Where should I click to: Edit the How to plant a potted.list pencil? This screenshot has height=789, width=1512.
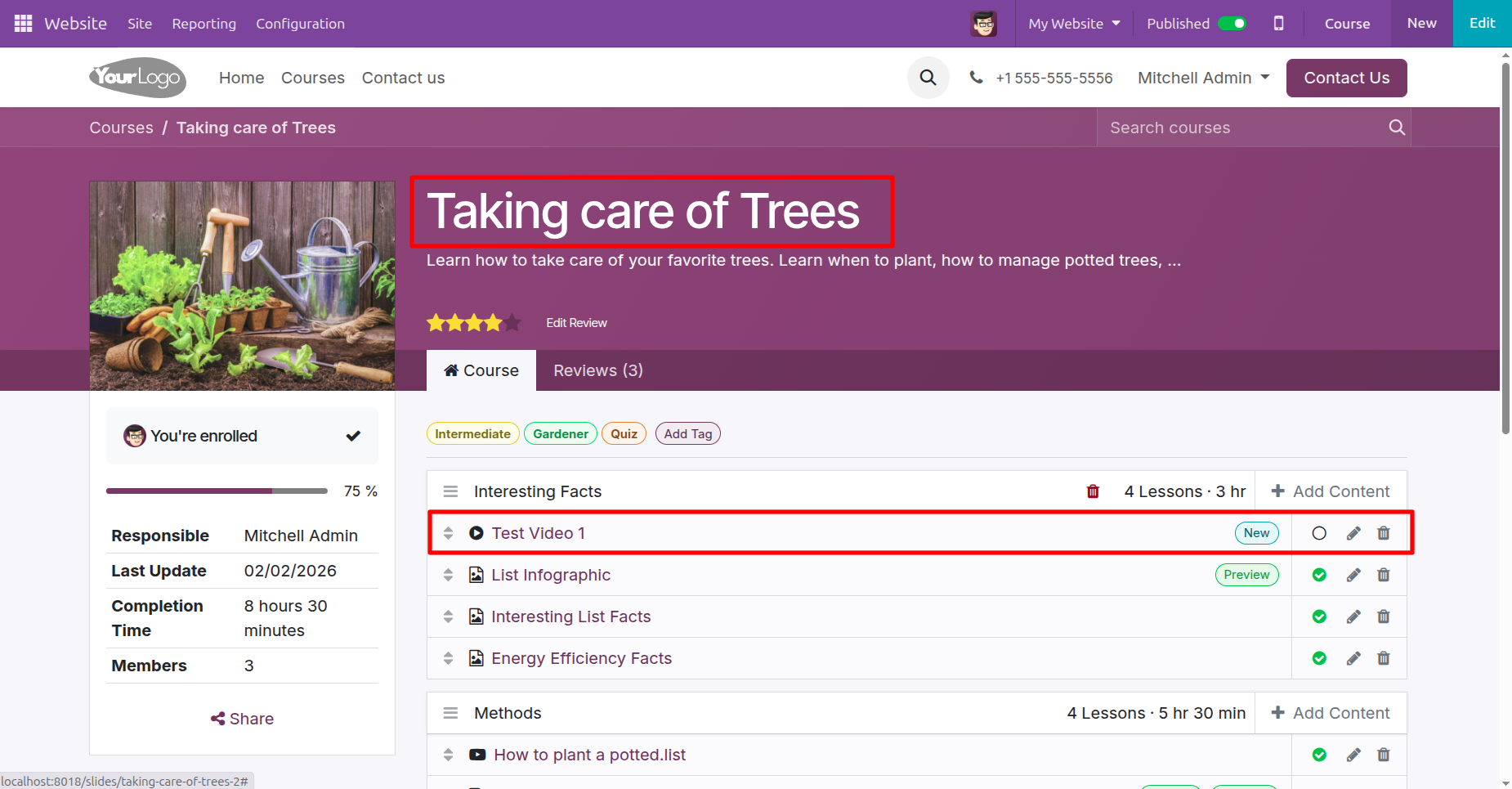1353,755
